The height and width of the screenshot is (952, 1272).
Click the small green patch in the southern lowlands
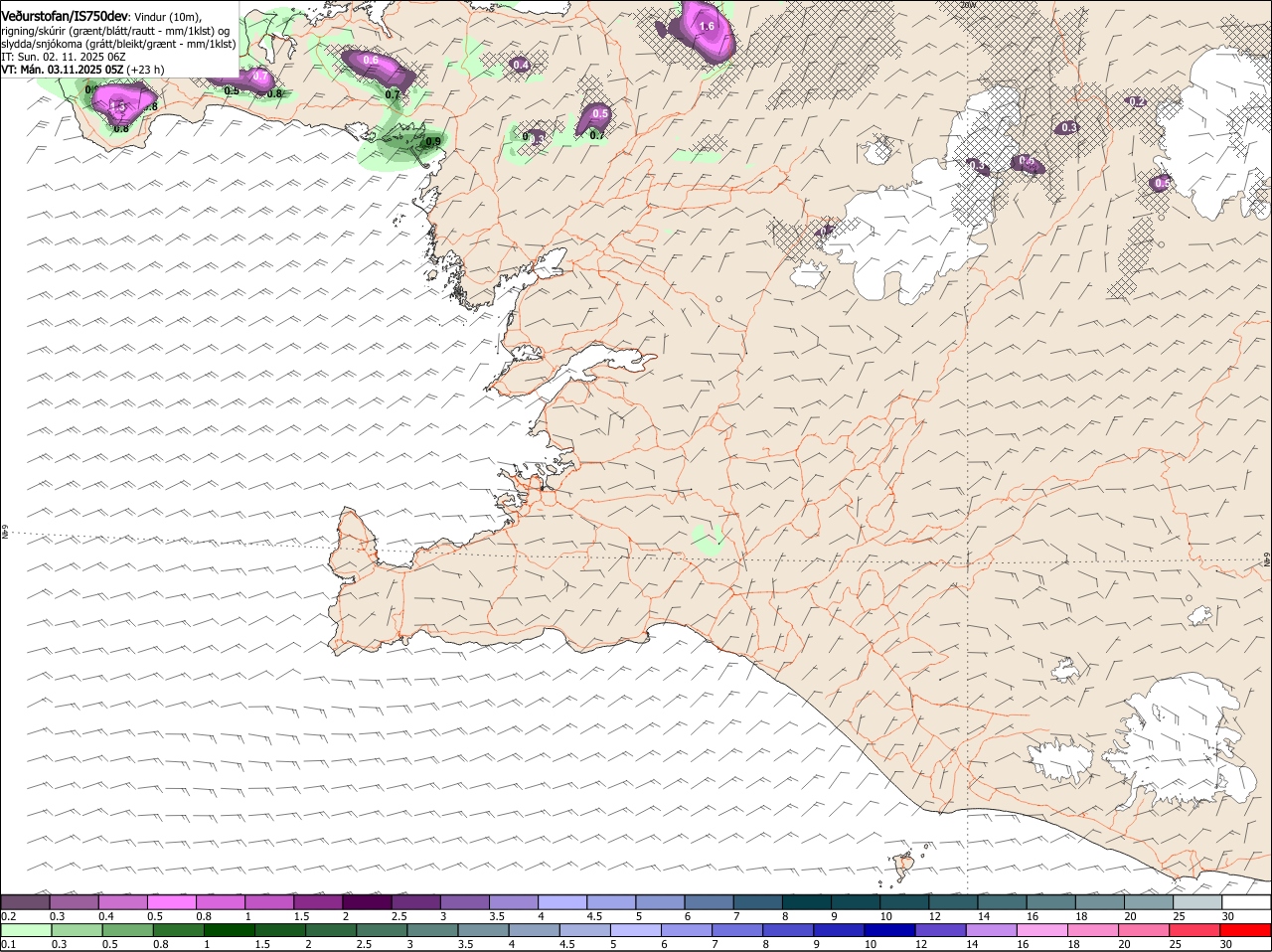click(708, 540)
